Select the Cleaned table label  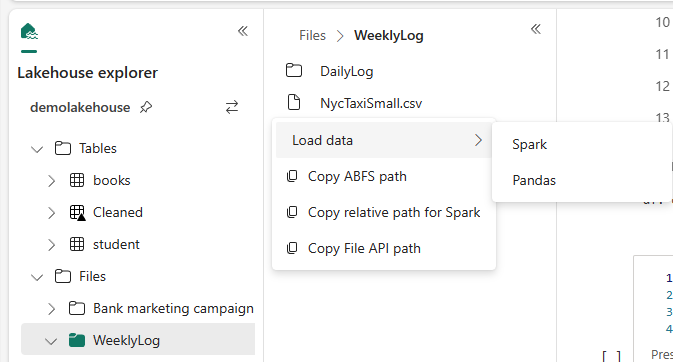(x=118, y=212)
